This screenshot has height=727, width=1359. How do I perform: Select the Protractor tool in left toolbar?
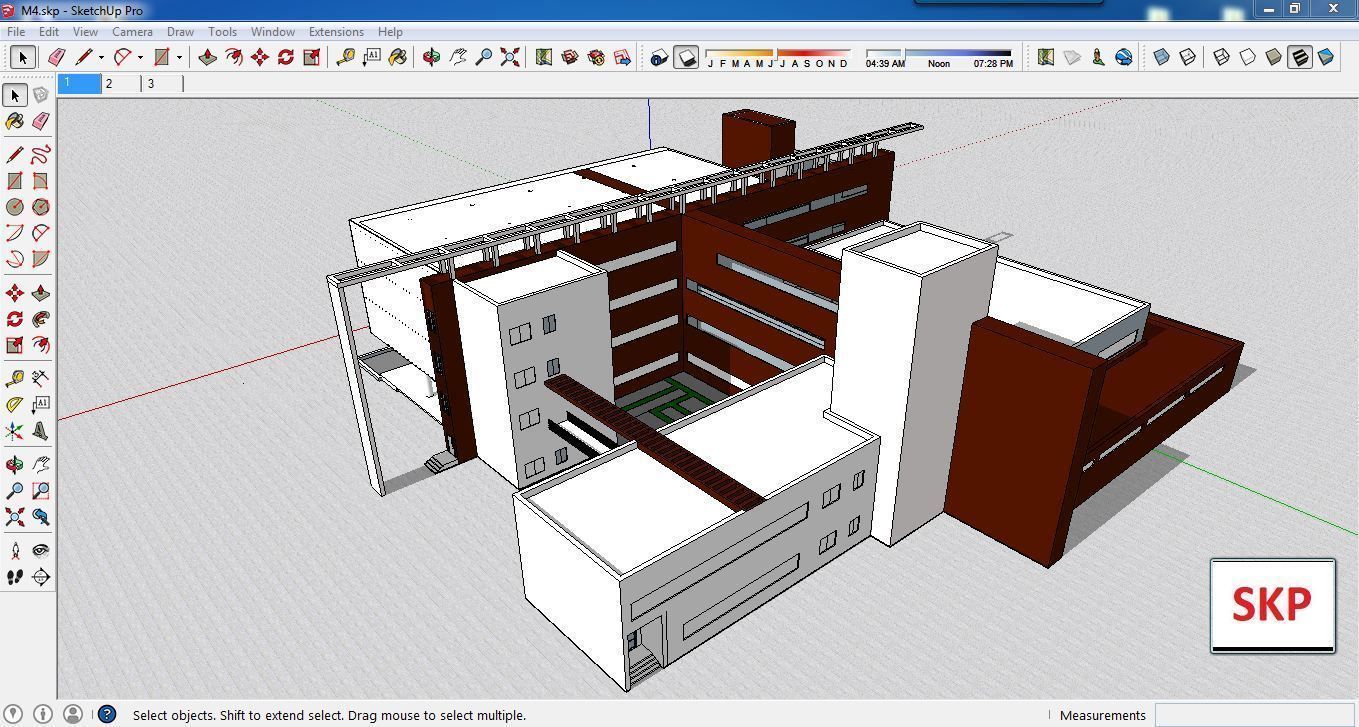15,405
